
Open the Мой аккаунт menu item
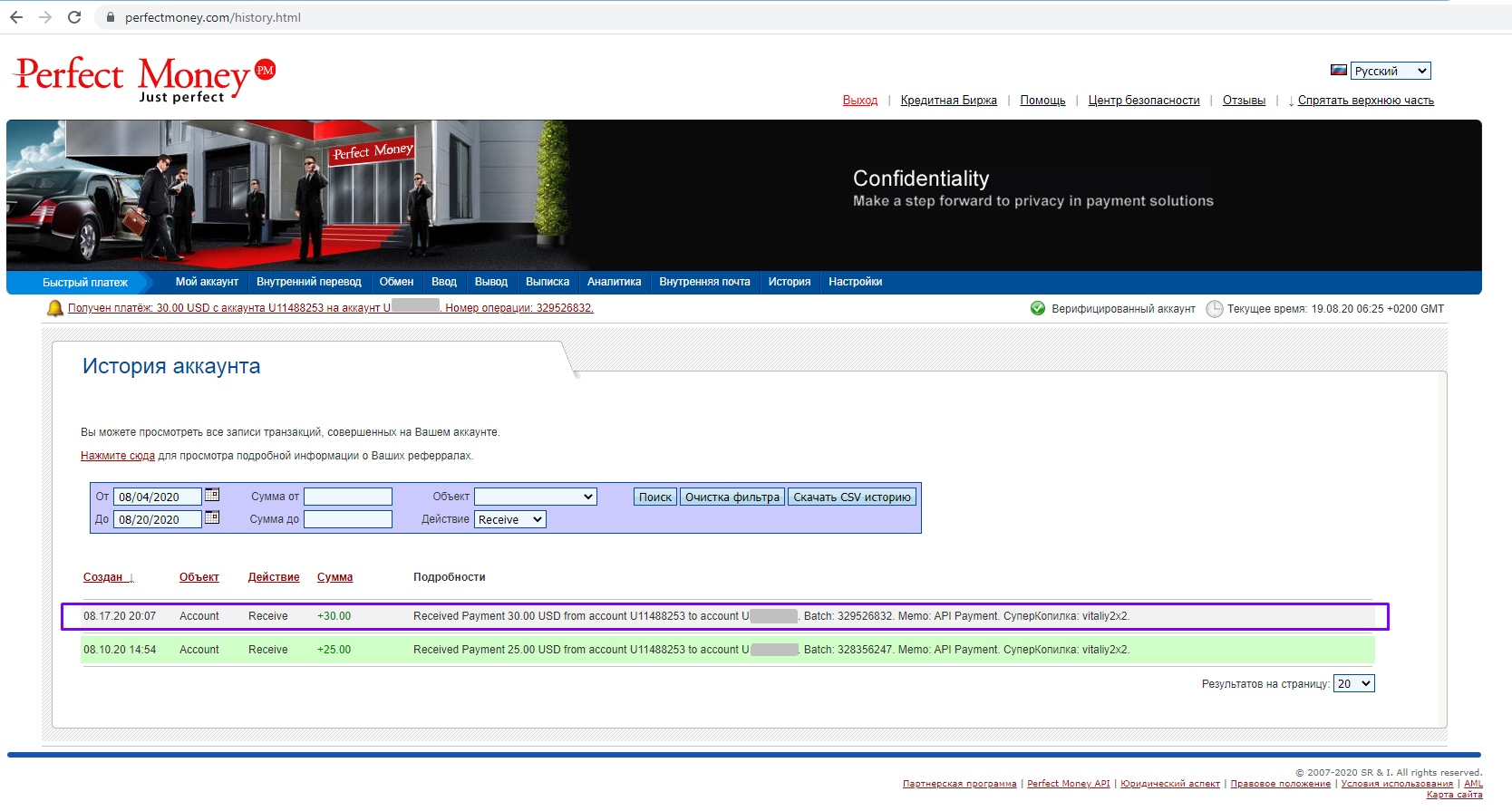tap(207, 282)
